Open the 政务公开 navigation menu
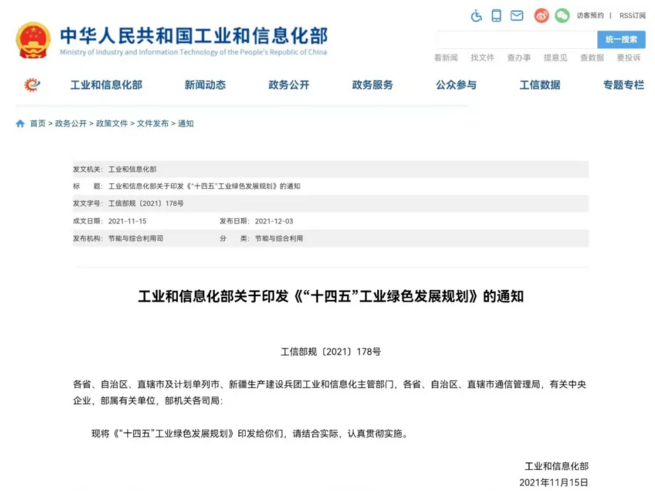655x491 pixels. 288,85
